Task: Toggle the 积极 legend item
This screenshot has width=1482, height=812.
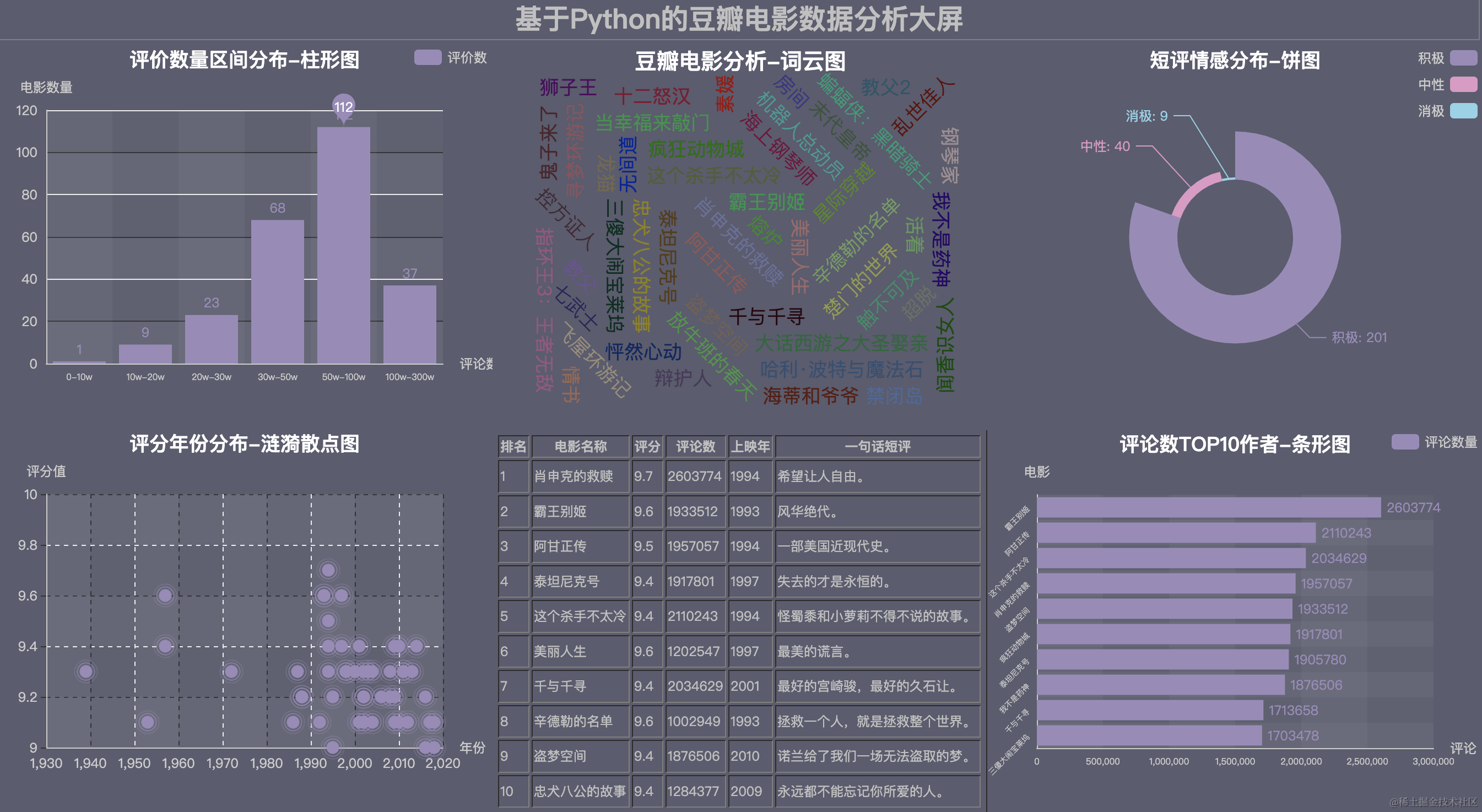Action: (1463, 58)
